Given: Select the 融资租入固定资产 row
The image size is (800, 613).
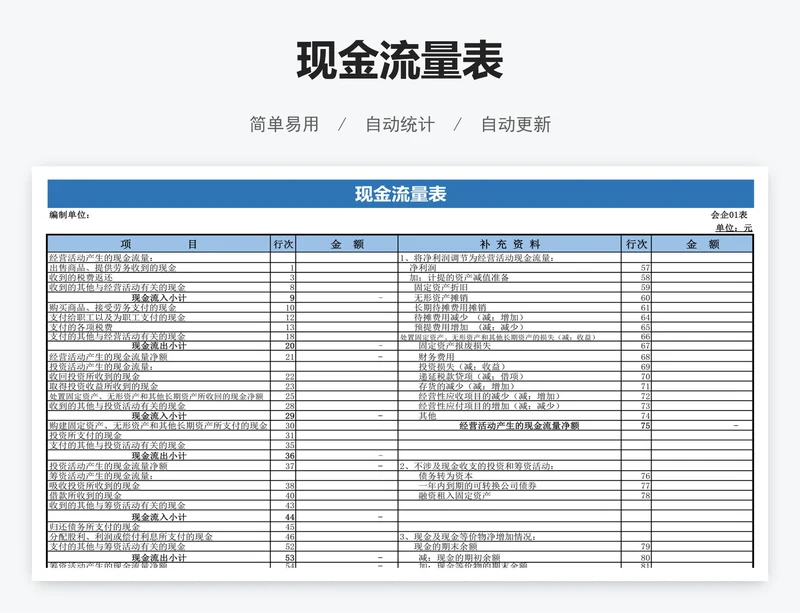Looking at the screenshot, I should (x=455, y=495).
